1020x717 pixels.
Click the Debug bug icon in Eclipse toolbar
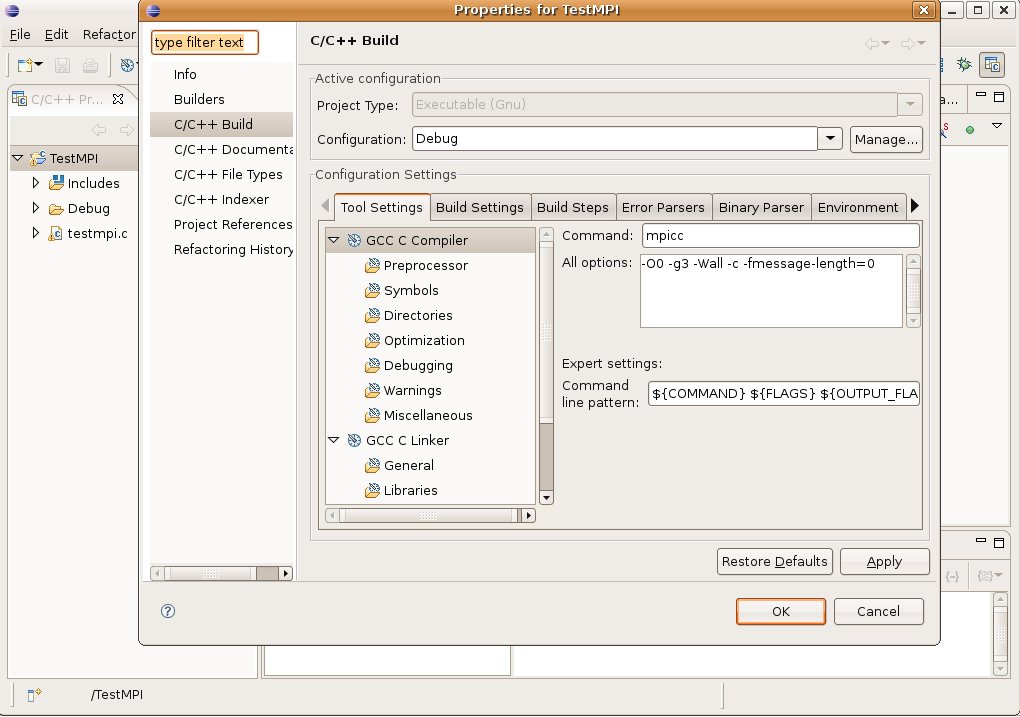963,64
